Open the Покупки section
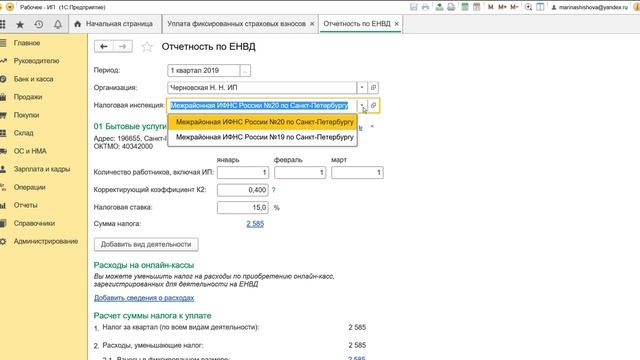This screenshot has height=360, width=640. tap(27, 115)
